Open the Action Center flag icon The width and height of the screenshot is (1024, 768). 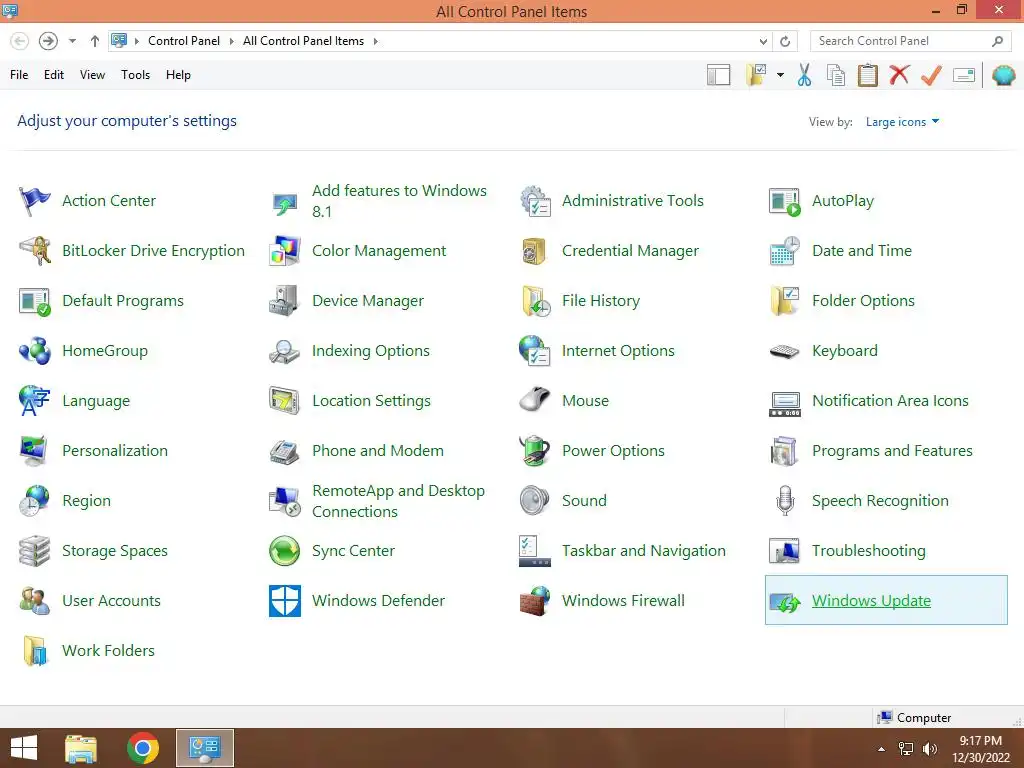coord(34,200)
